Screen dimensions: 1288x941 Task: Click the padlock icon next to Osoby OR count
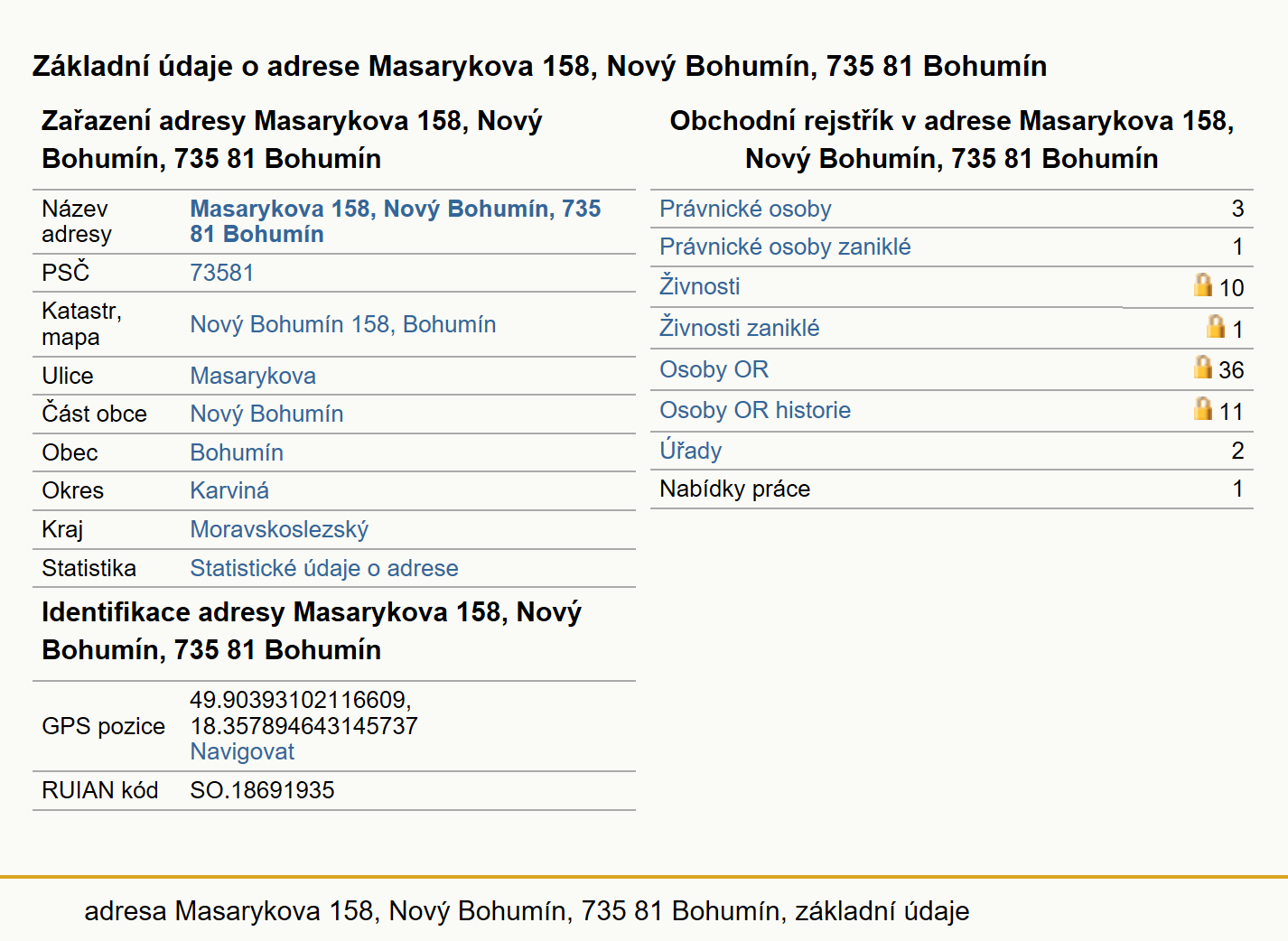tap(1202, 367)
